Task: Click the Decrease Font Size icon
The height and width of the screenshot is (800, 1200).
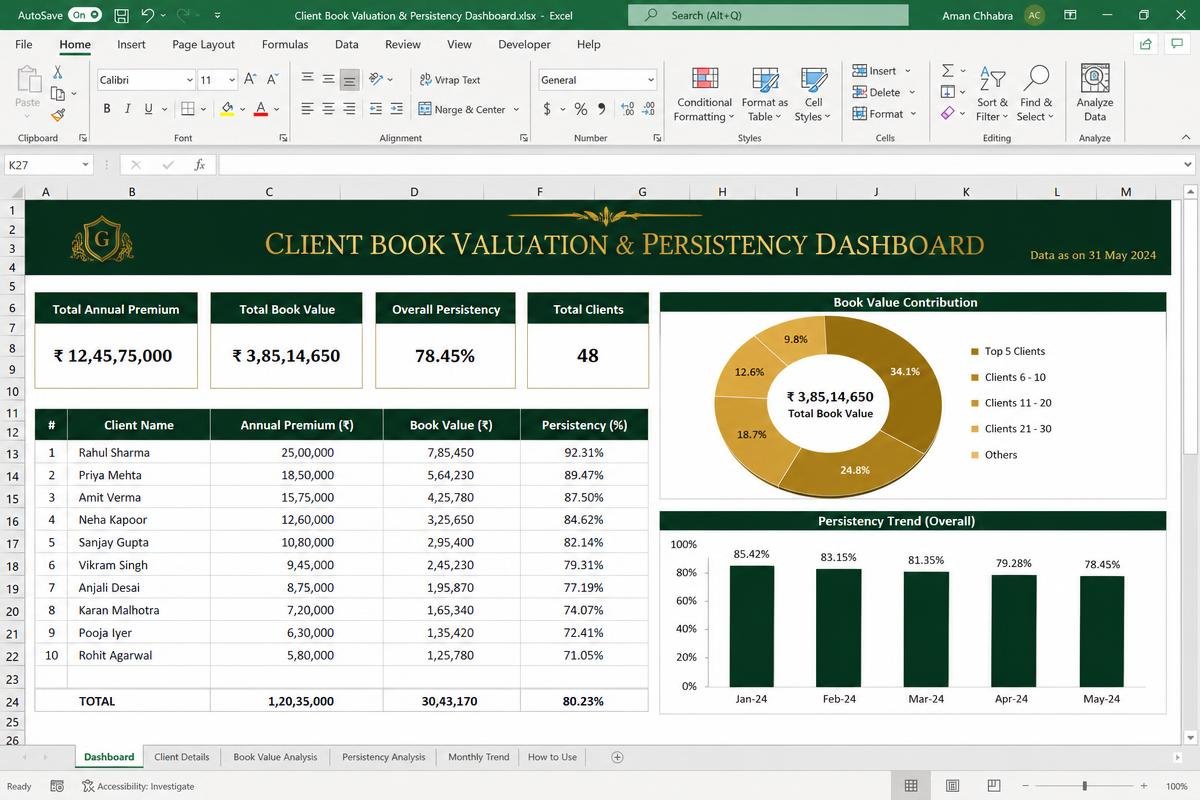Action: pos(273,79)
